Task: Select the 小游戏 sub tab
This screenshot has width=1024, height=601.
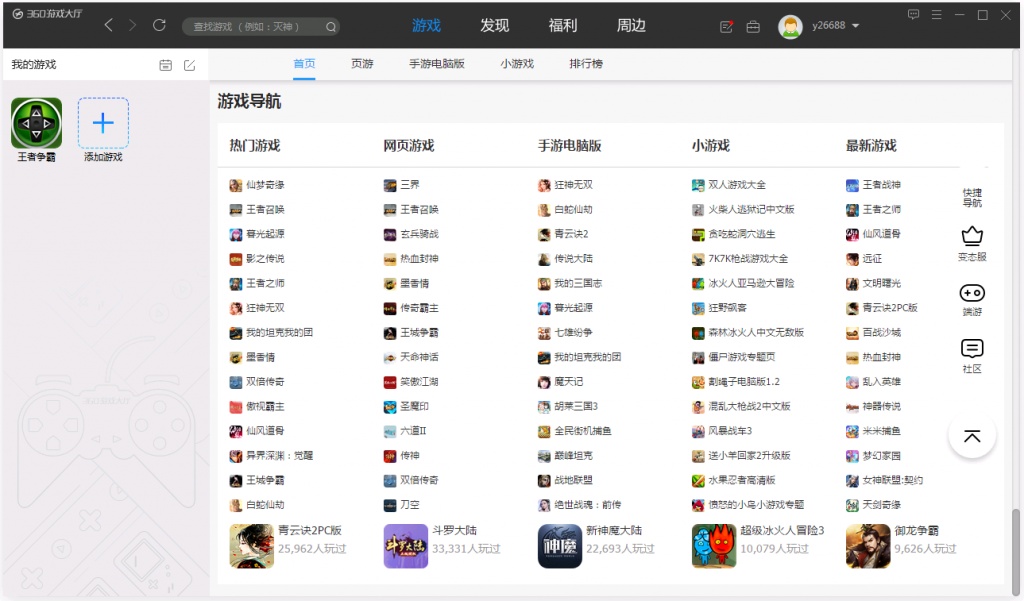Action: 517,64
